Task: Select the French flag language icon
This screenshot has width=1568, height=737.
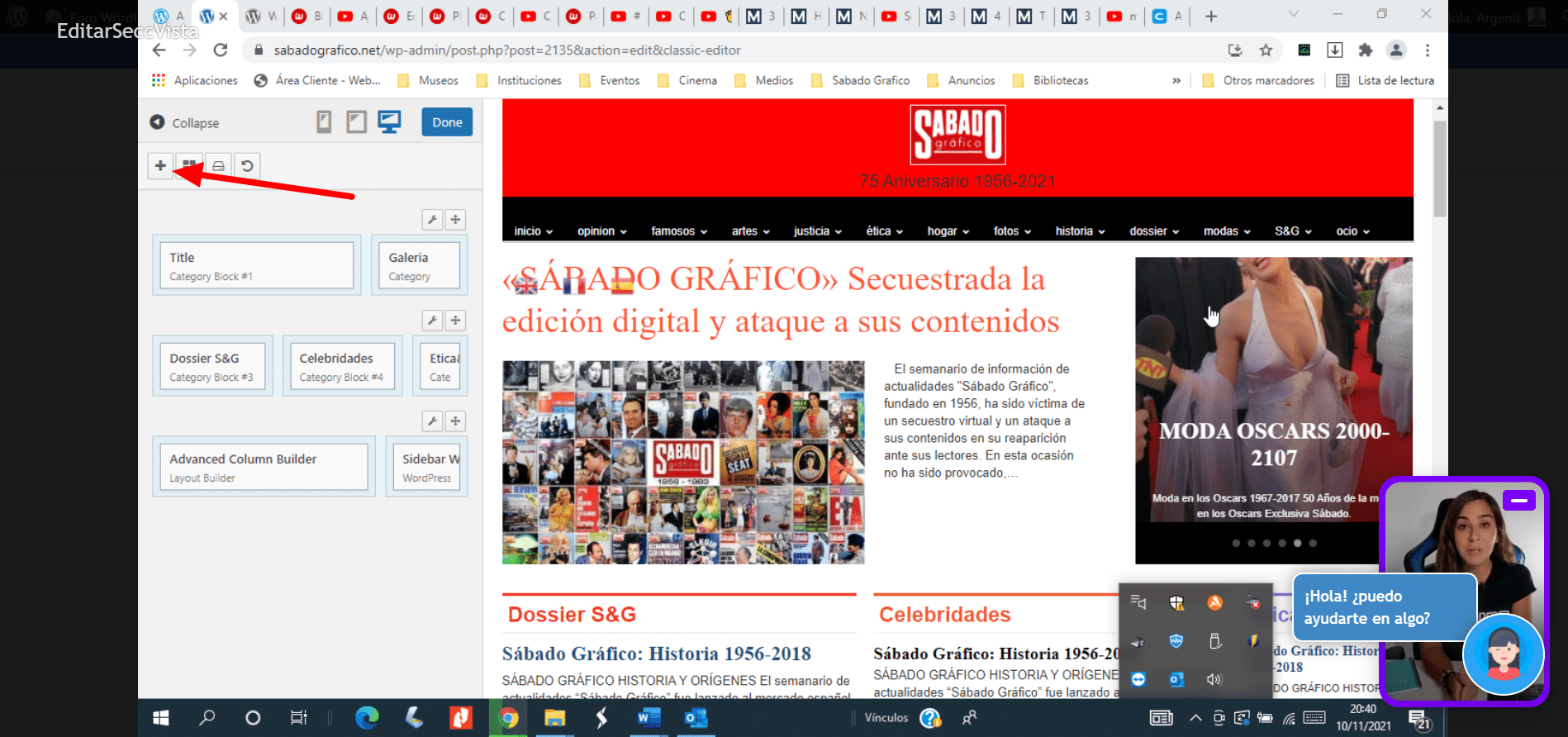Action: point(573,286)
